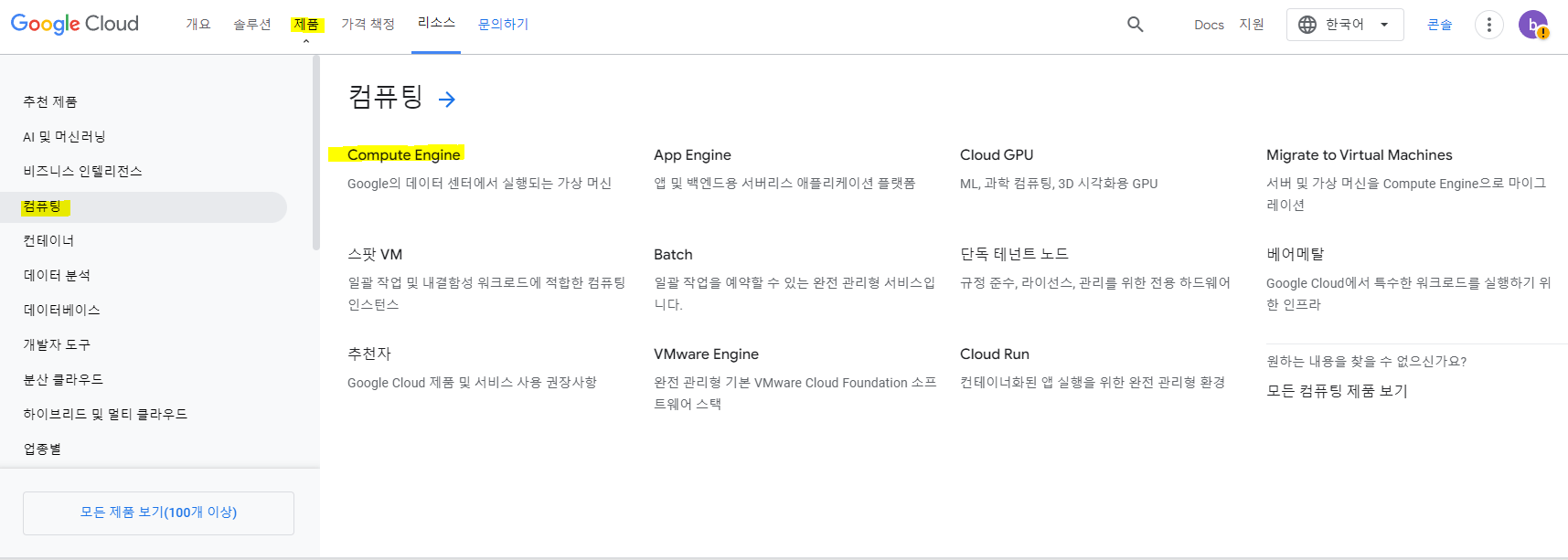This screenshot has width=1568, height=560.
Task: Open the three-dot more options menu
Action: (1489, 25)
